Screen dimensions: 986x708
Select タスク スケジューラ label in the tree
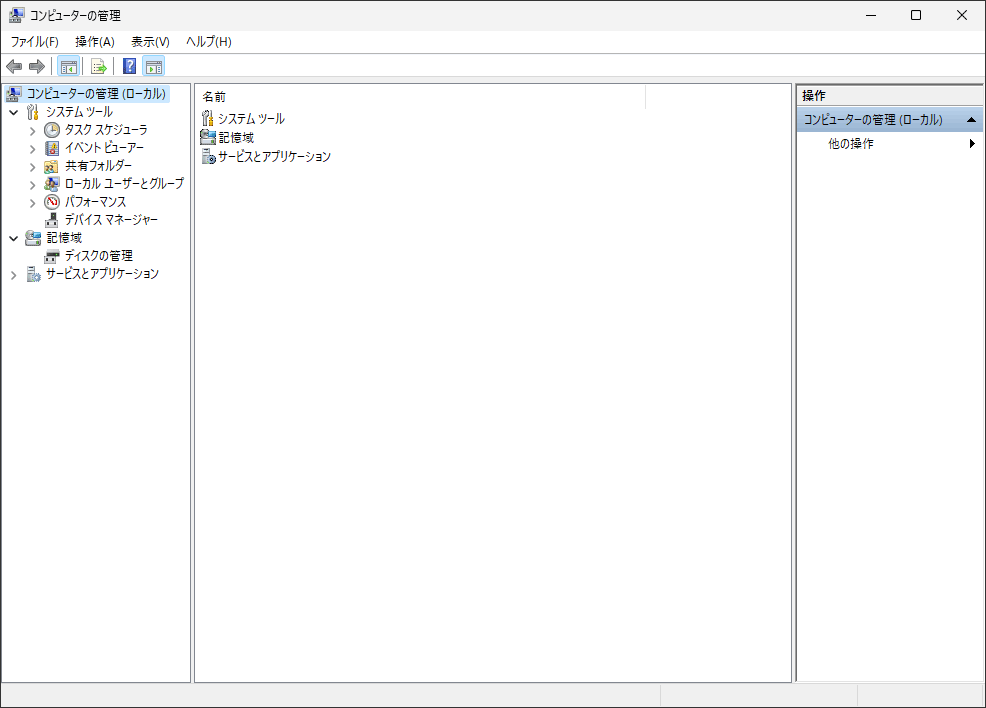[x=106, y=130]
